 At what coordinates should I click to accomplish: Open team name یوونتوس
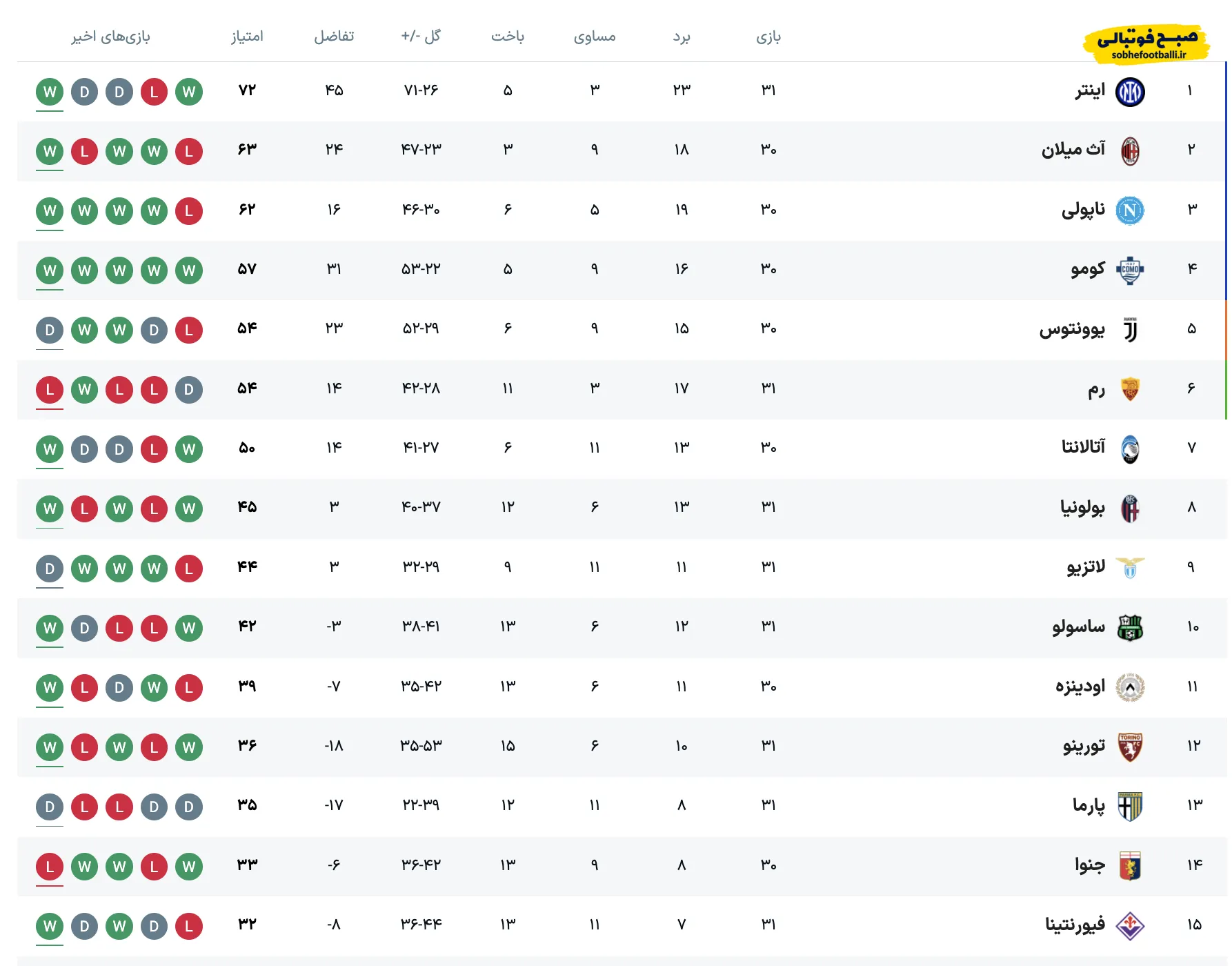point(1073,329)
